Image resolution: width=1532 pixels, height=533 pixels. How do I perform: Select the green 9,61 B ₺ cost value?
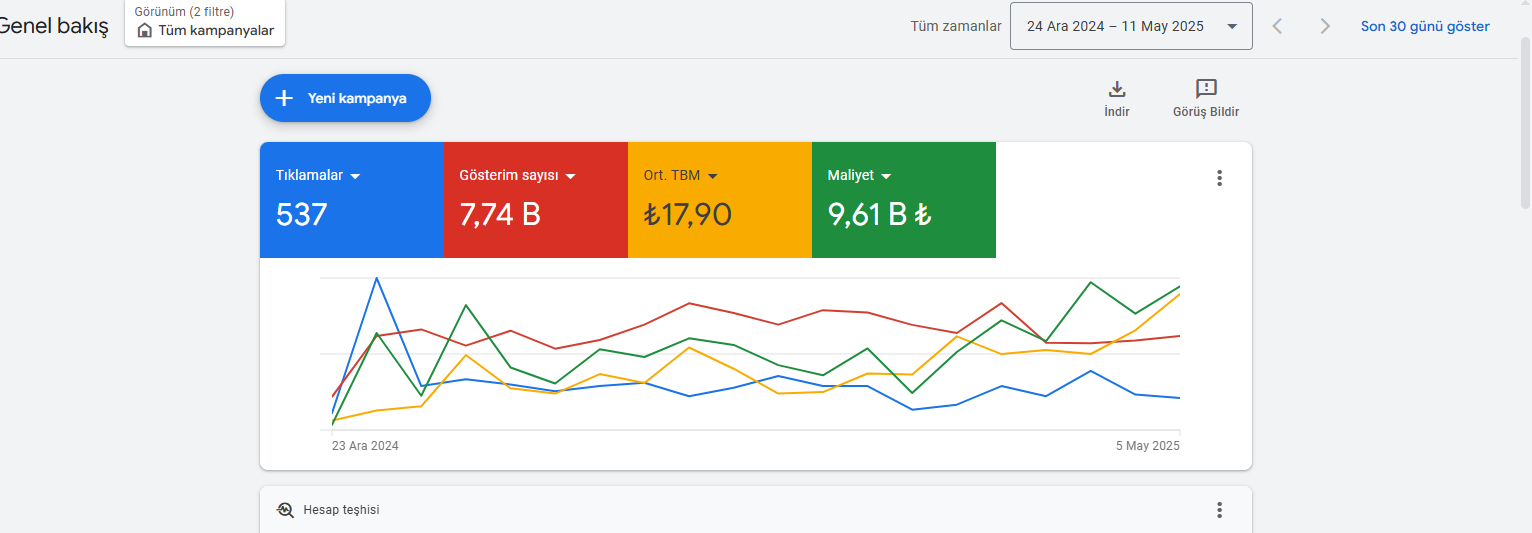880,214
